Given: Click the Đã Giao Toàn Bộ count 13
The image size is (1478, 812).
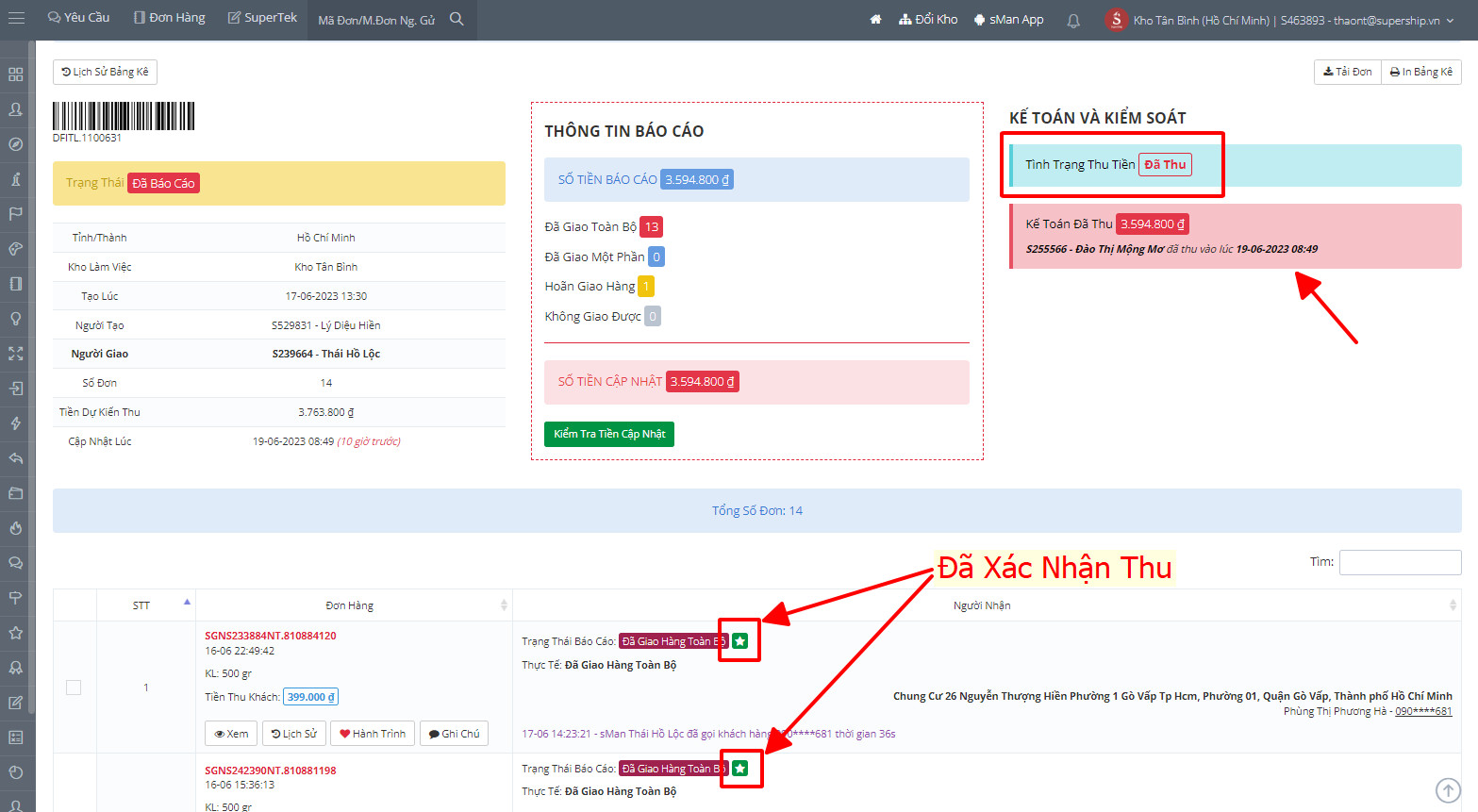Looking at the screenshot, I should (652, 226).
